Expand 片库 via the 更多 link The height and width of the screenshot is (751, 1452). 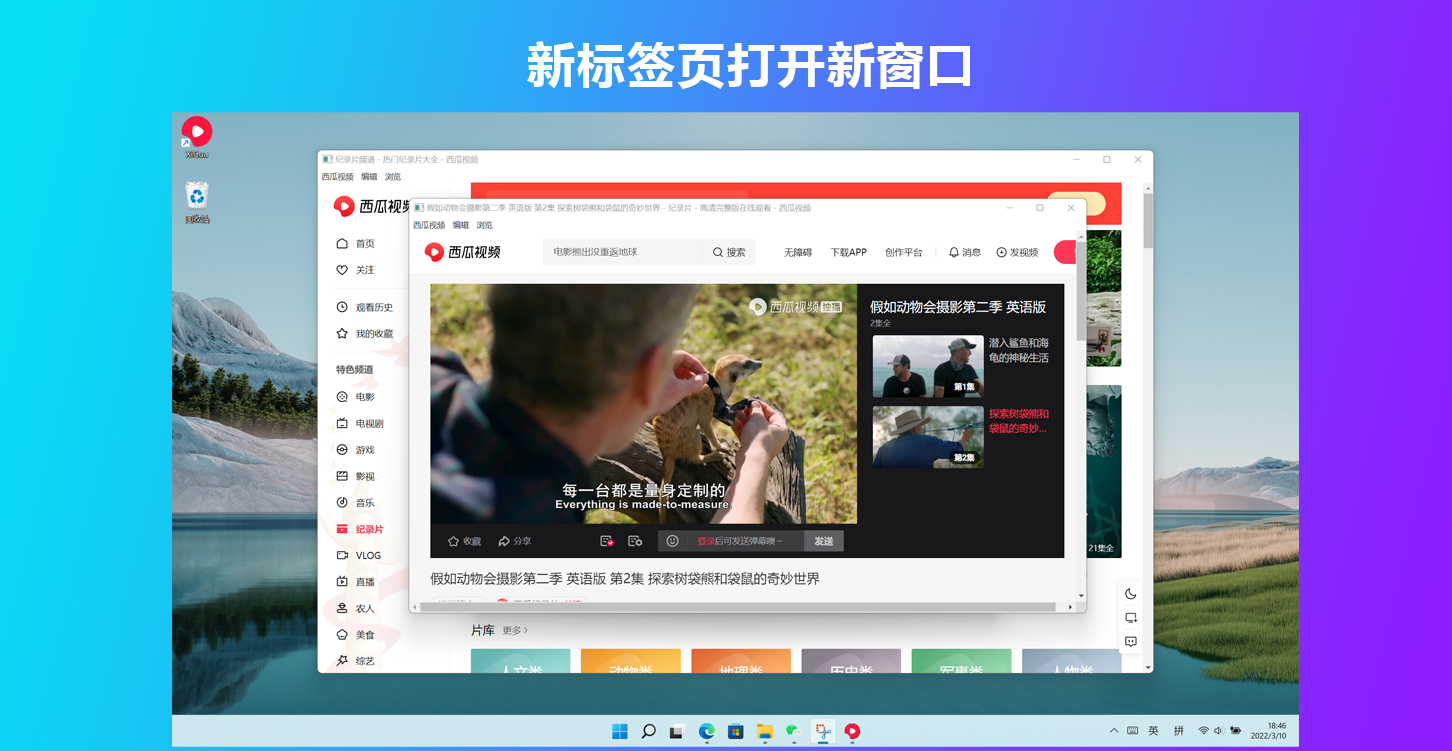point(517,630)
